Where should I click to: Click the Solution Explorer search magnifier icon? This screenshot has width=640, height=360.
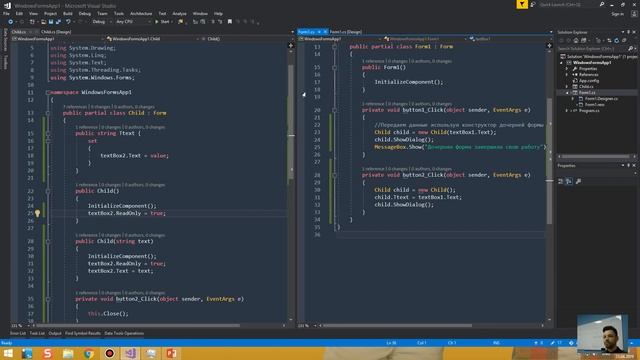tap(631, 49)
